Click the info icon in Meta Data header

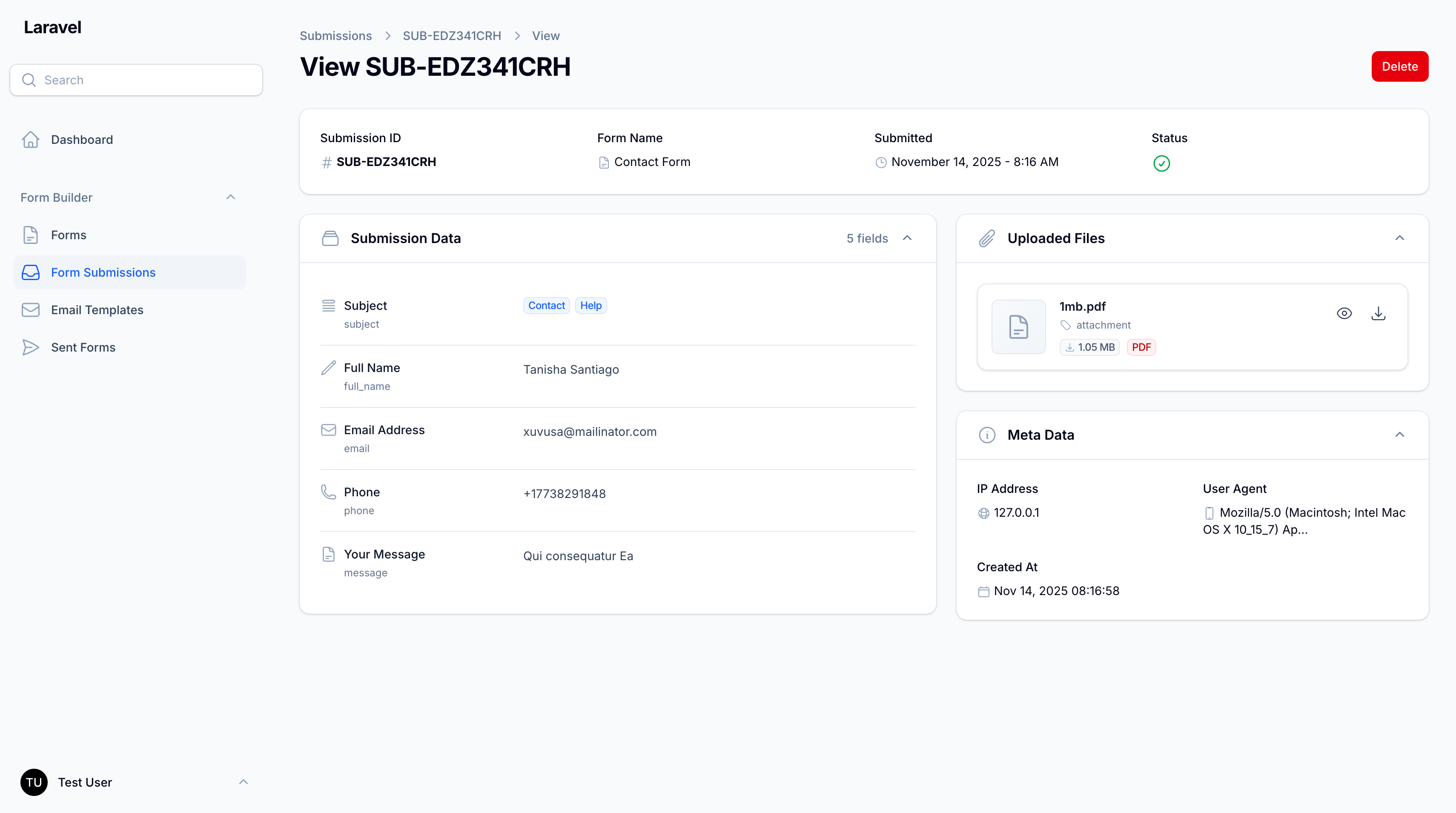[x=987, y=435]
